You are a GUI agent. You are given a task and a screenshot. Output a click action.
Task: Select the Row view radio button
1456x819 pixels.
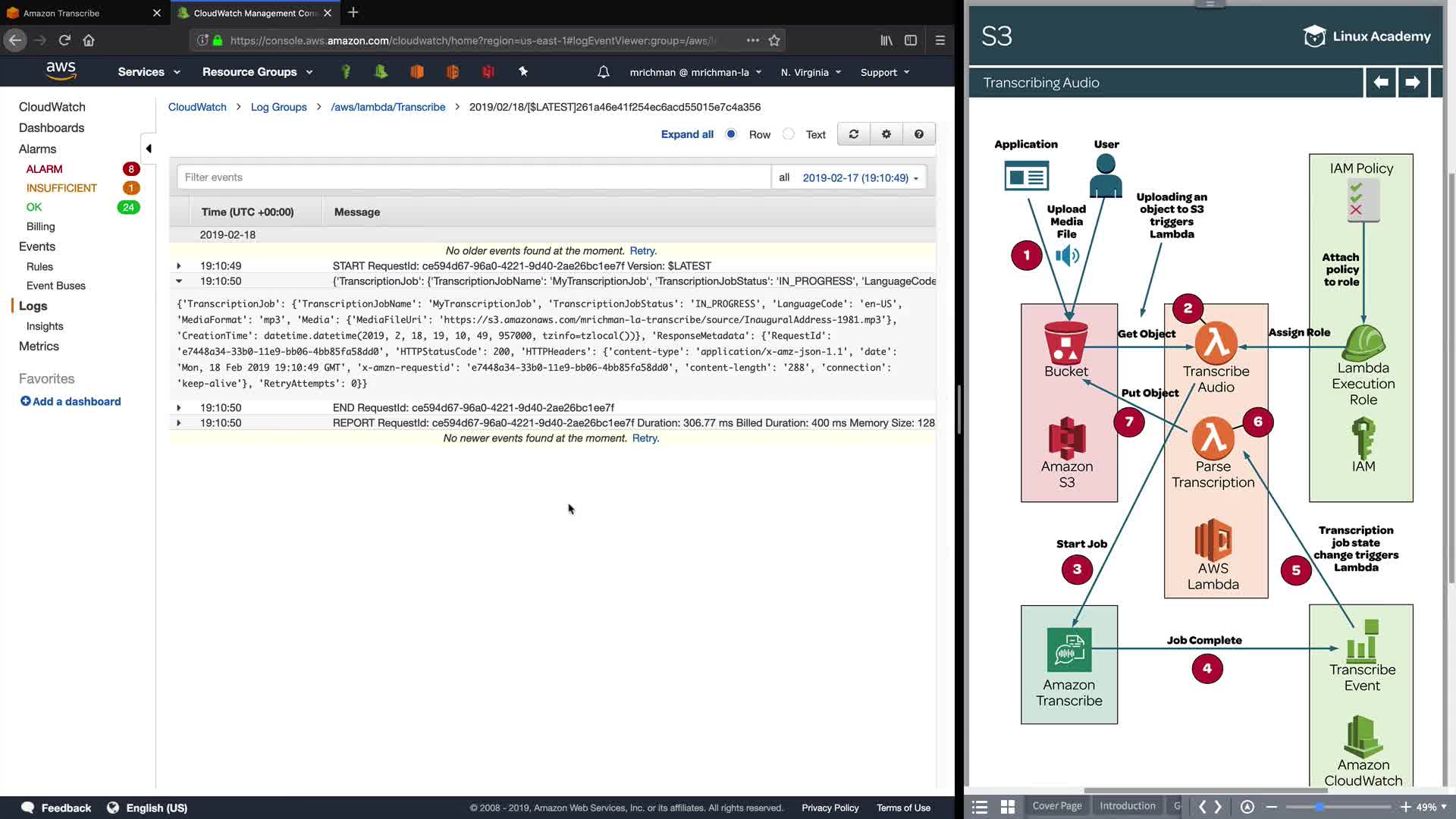[731, 134]
